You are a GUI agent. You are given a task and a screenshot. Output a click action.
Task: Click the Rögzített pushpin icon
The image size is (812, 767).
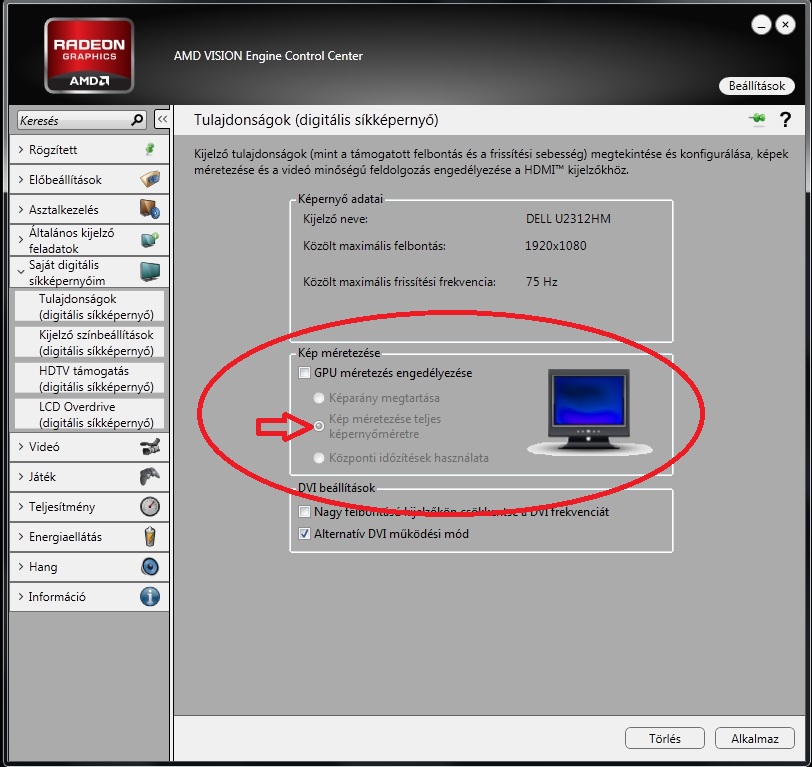[x=150, y=150]
